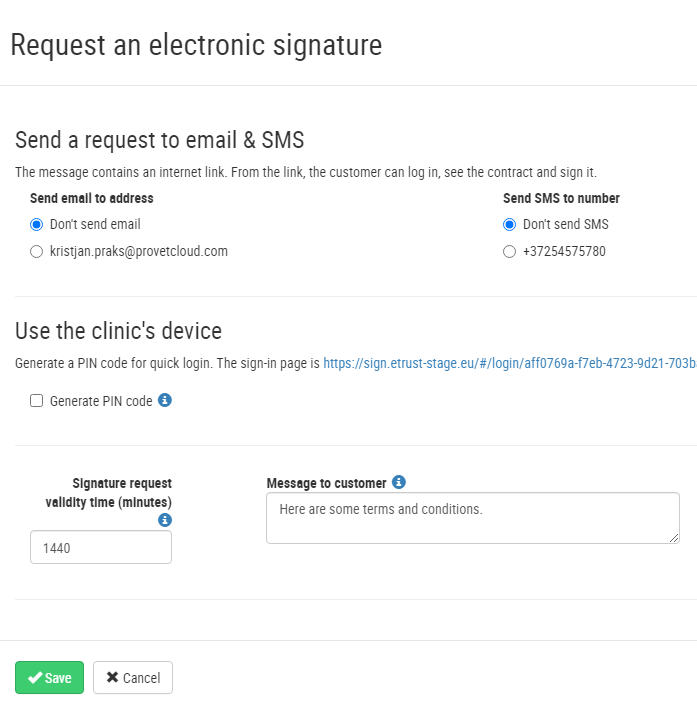Select the "Don't send email" radio option
Image resolution: width=697 pixels, height=709 pixels.
(x=37, y=224)
